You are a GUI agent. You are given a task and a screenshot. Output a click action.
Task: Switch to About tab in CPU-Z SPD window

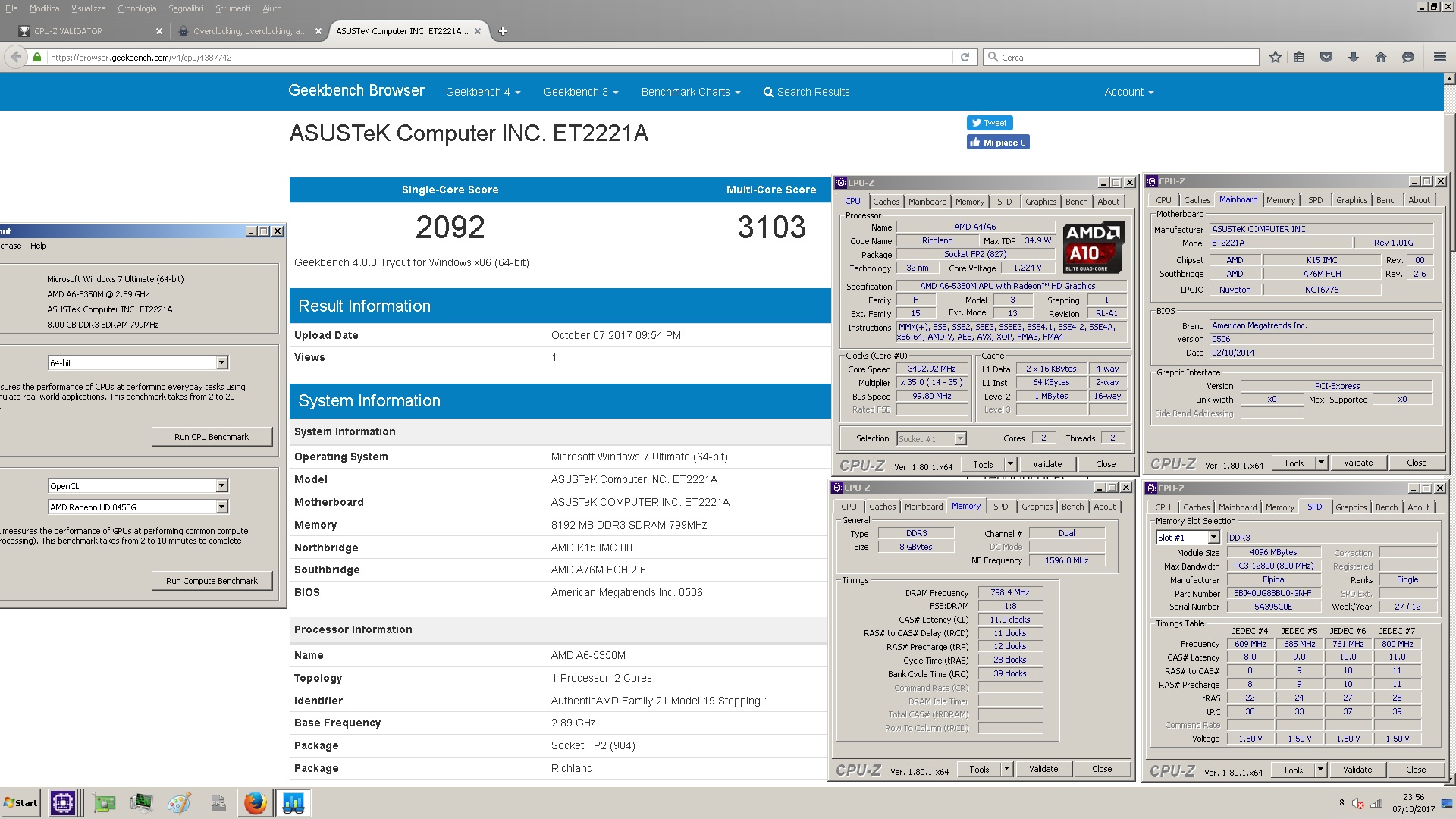click(1418, 507)
